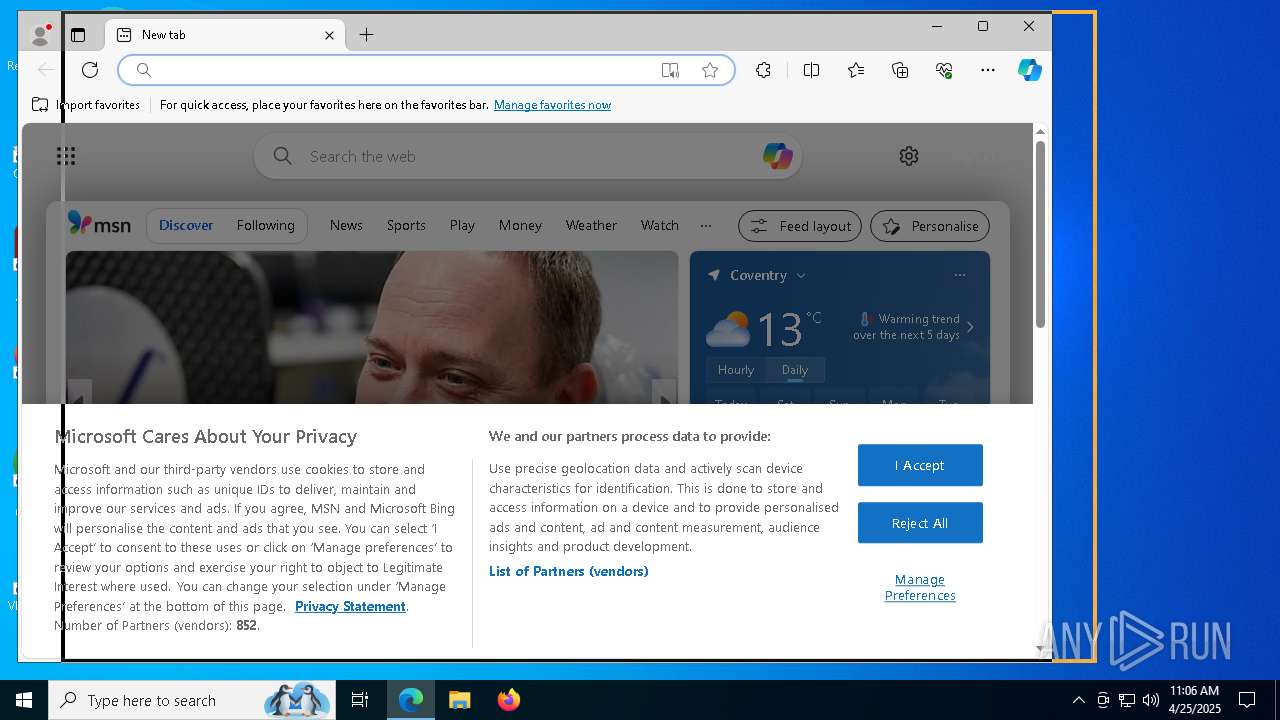This screenshot has height=720, width=1280.
Task: Open the Weather section
Action: (591, 226)
